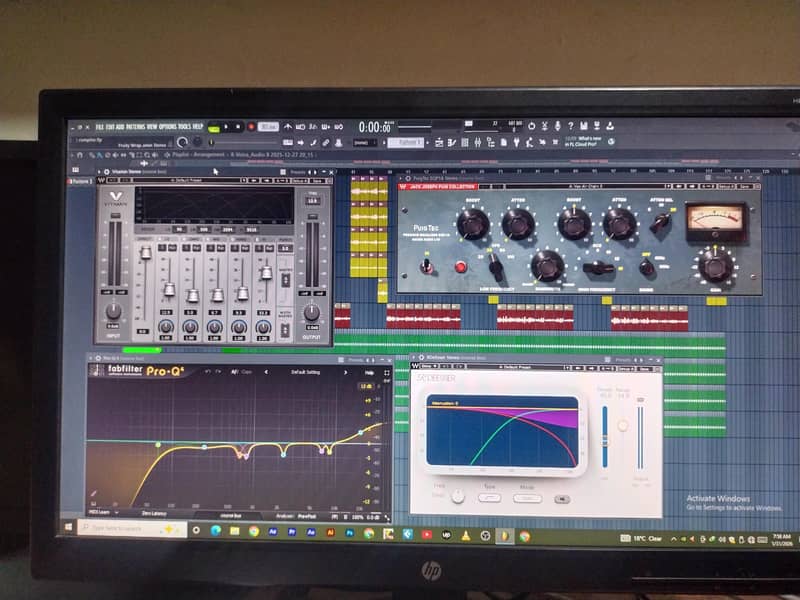Image resolution: width=800 pixels, height=600 pixels.
Task: Click the fullscreen icon in Pro-Q header
Action: pos(386,371)
